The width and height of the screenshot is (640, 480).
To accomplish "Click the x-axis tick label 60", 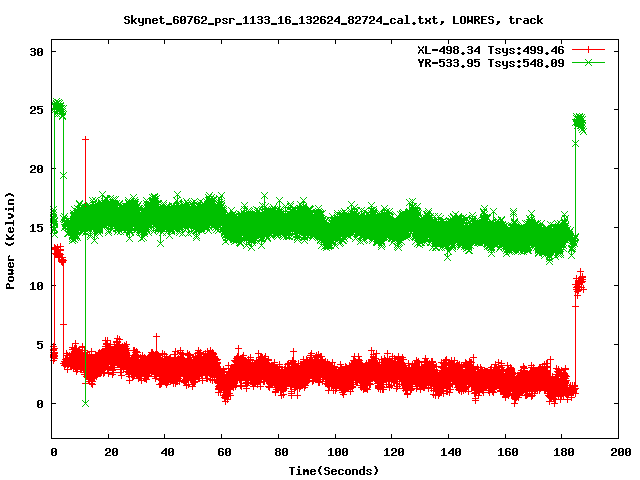I will pyautogui.click(x=224, y=452).
